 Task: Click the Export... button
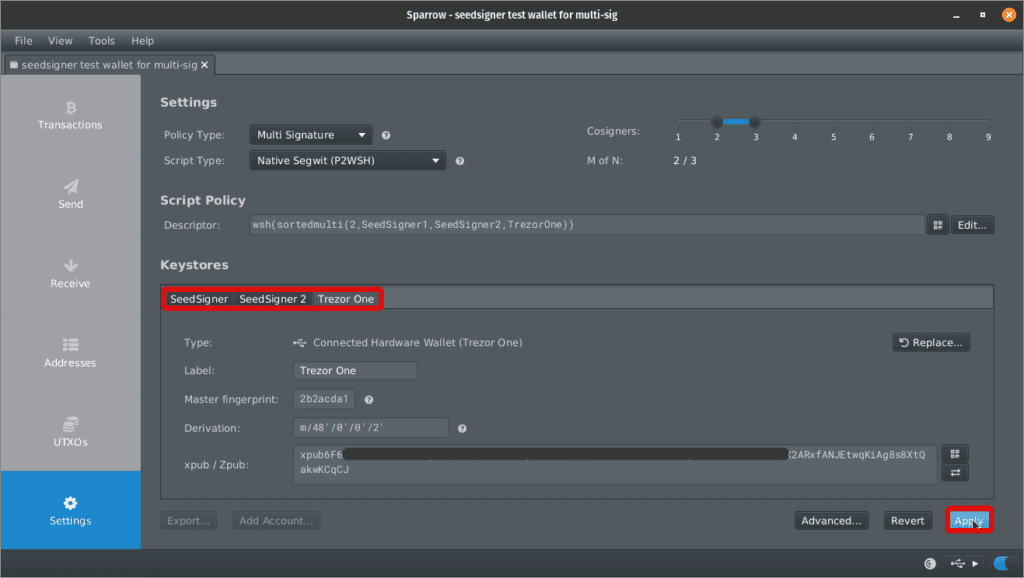188,521
